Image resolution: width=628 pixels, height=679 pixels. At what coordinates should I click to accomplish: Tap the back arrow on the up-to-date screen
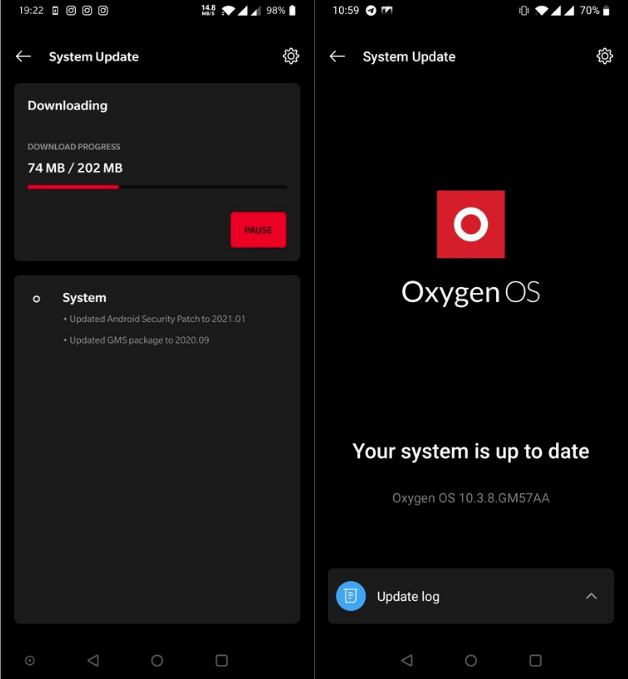(337, 56)
